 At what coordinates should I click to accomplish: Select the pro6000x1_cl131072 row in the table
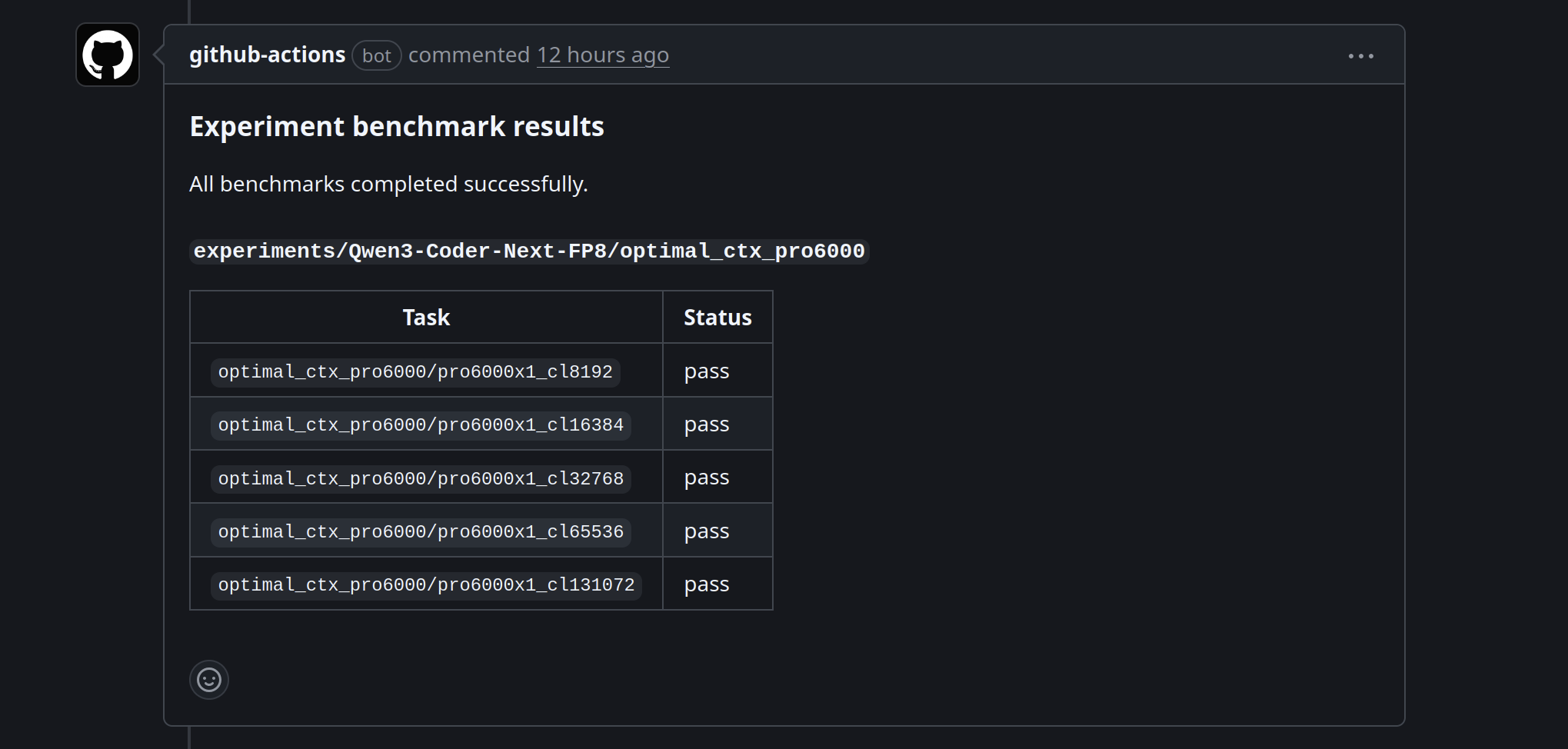pyautogui.click(x=426, y=584)
